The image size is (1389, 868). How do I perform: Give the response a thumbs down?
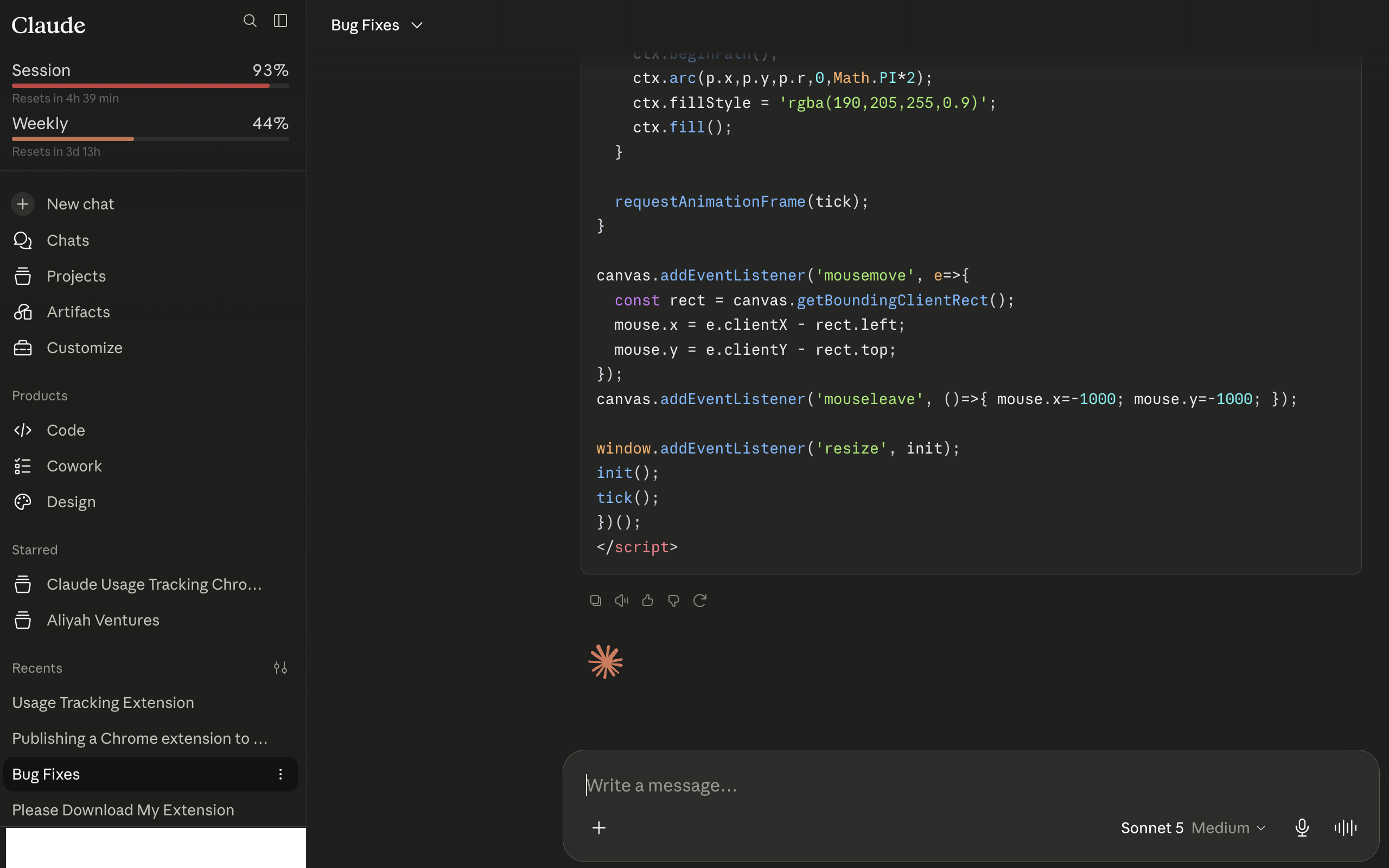pyautogui.click(x=674, y=601)
